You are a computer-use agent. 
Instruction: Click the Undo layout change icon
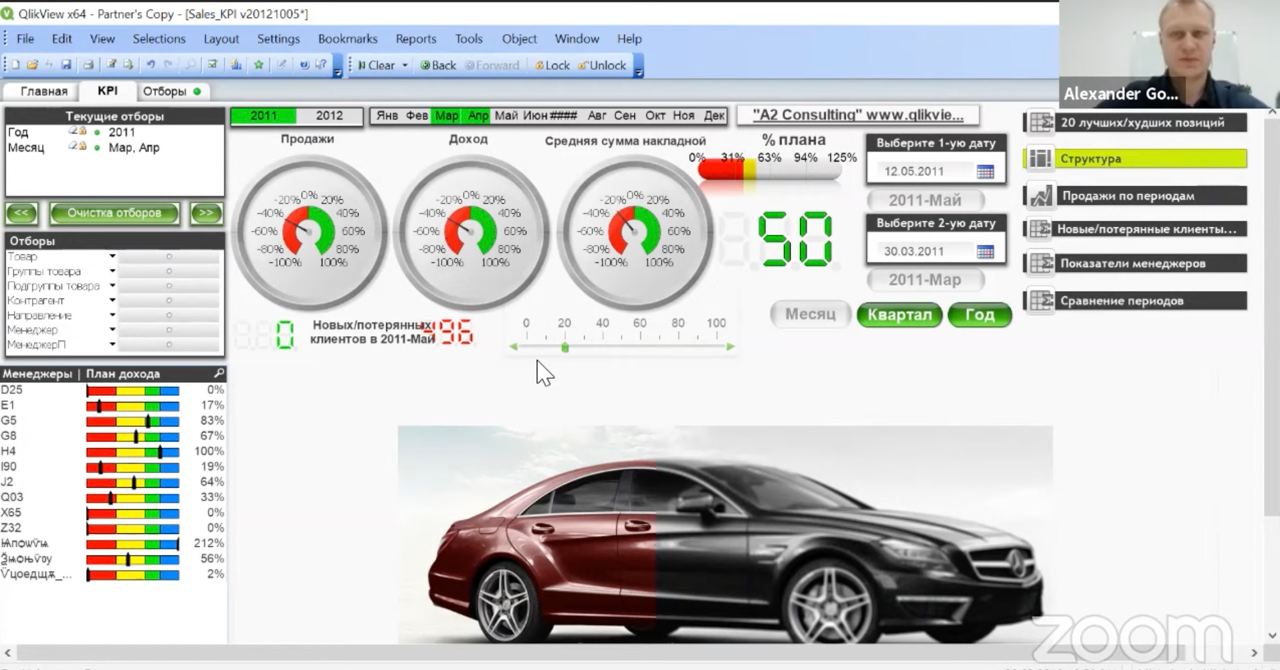(151, 65)
